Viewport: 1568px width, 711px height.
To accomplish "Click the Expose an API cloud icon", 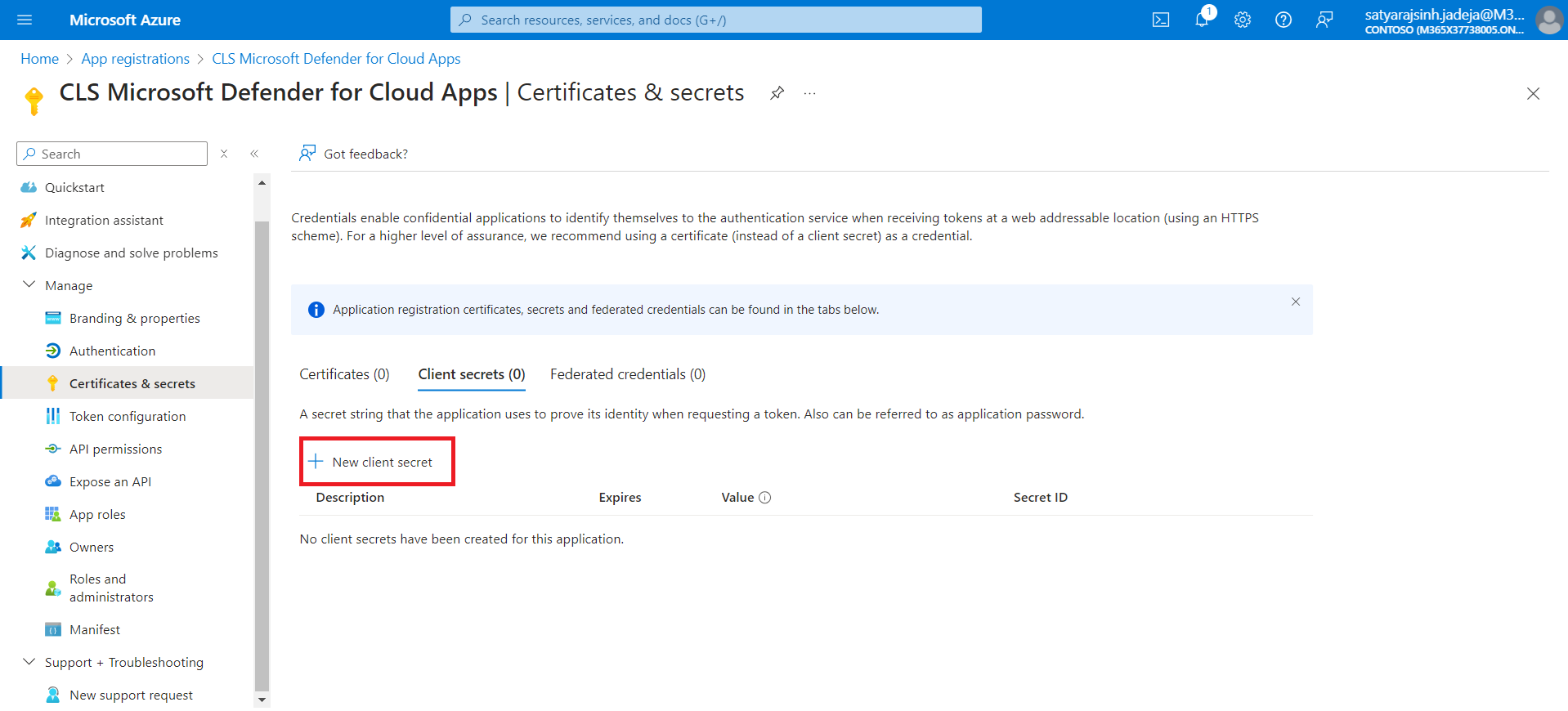I will (53, 481).
